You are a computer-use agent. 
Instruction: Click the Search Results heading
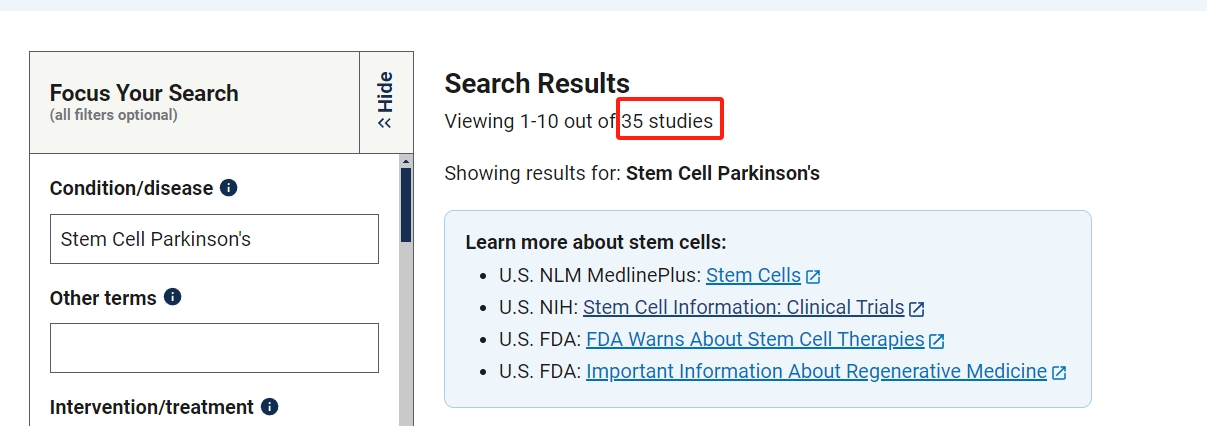pos(537,83)
